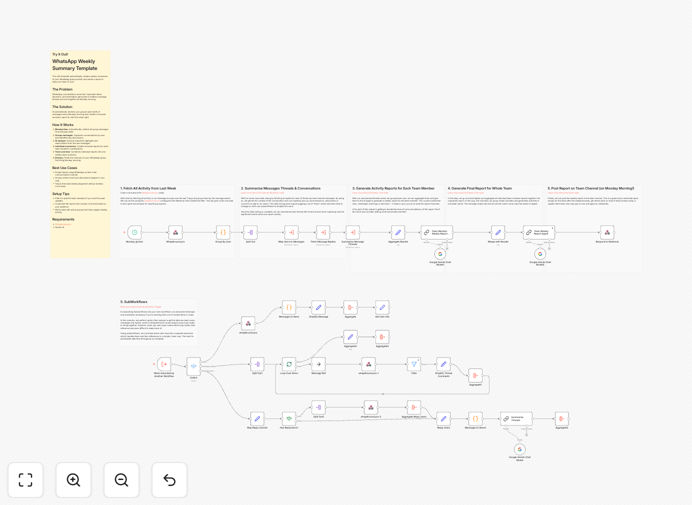Open the Messages to Items code node before Summarize Threads
692x505 pixels.
[475, 418]
